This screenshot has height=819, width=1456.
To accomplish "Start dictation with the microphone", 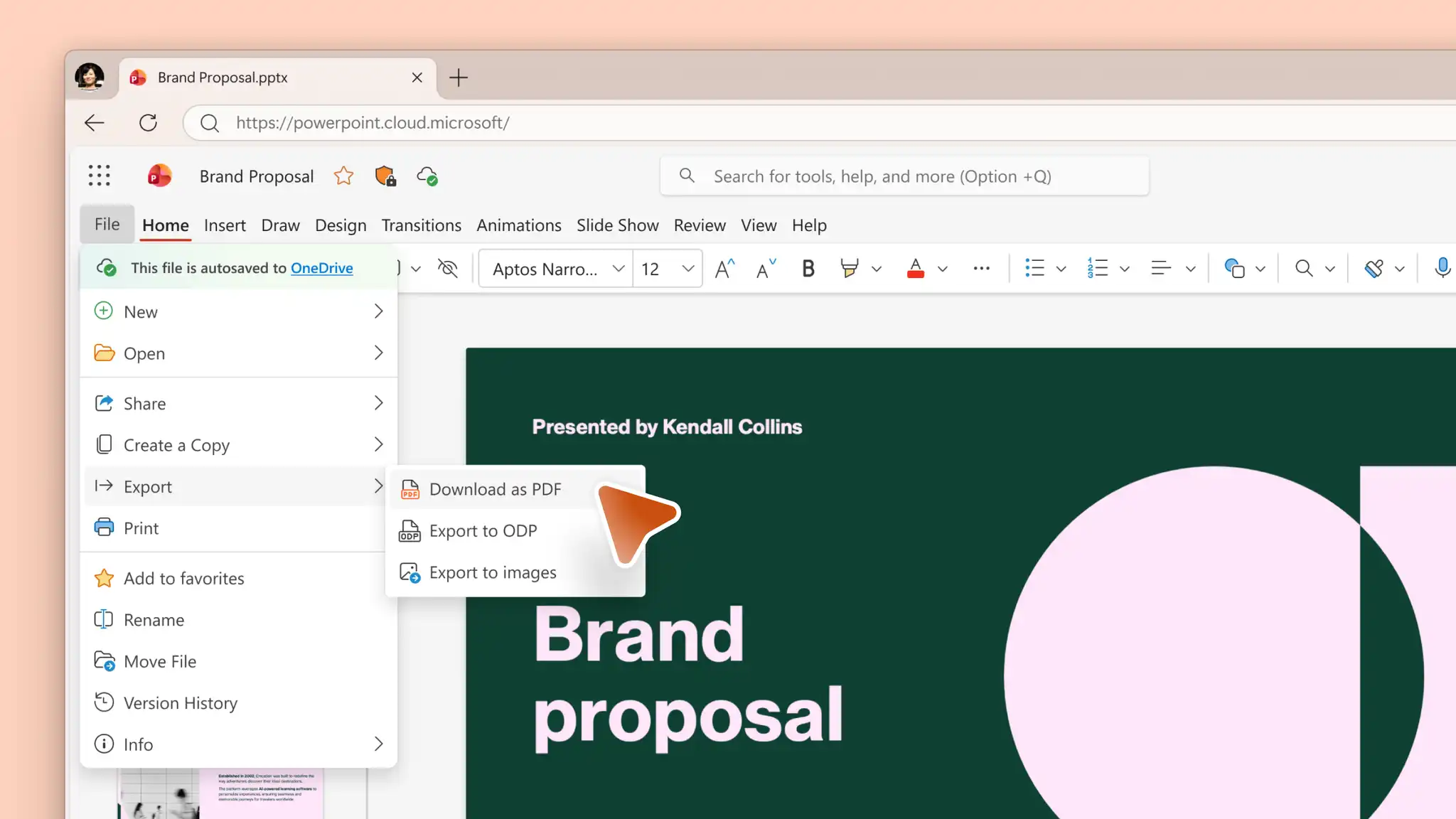I will pos(1442,269).
